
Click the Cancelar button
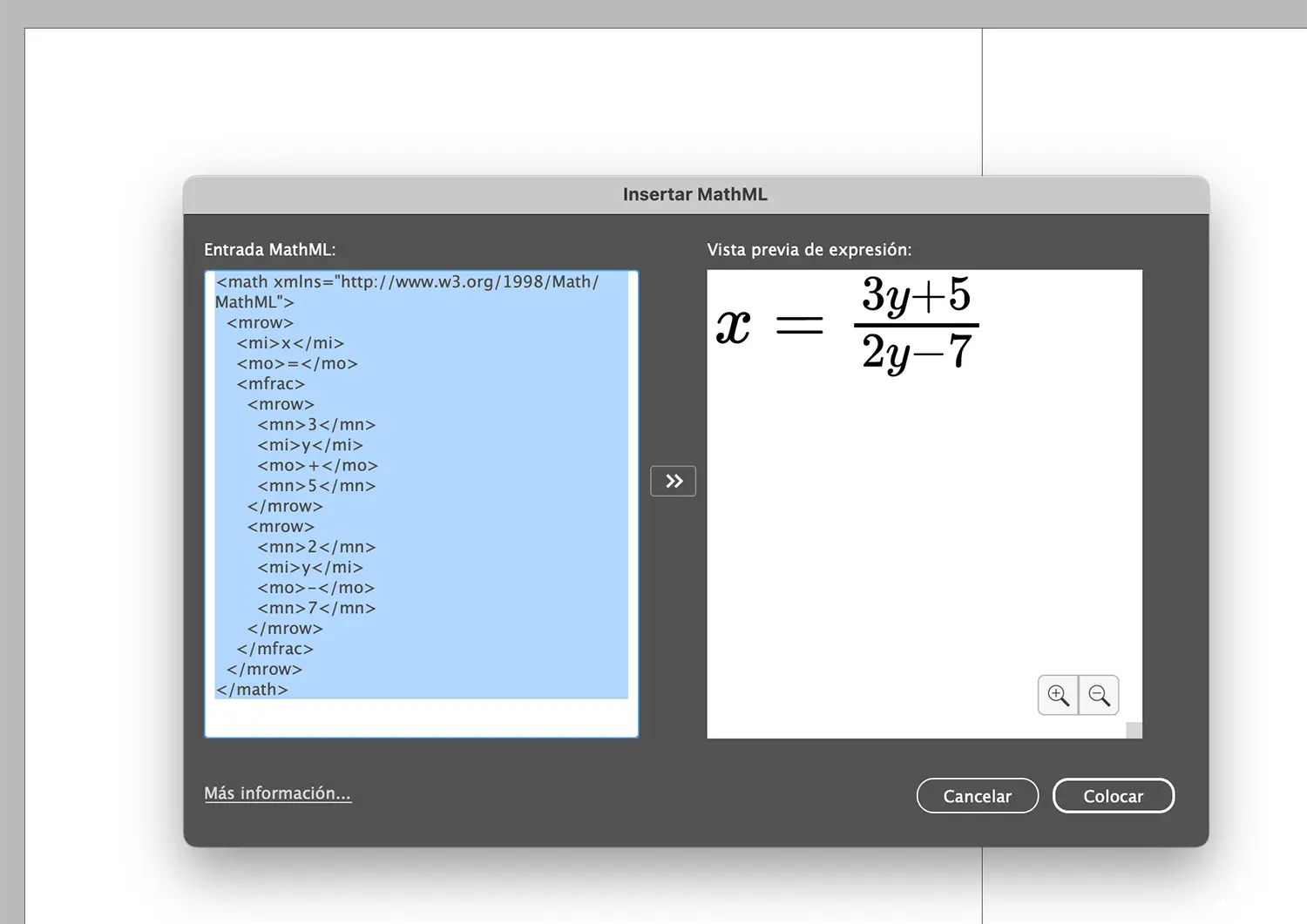click(x=977, y=796)
